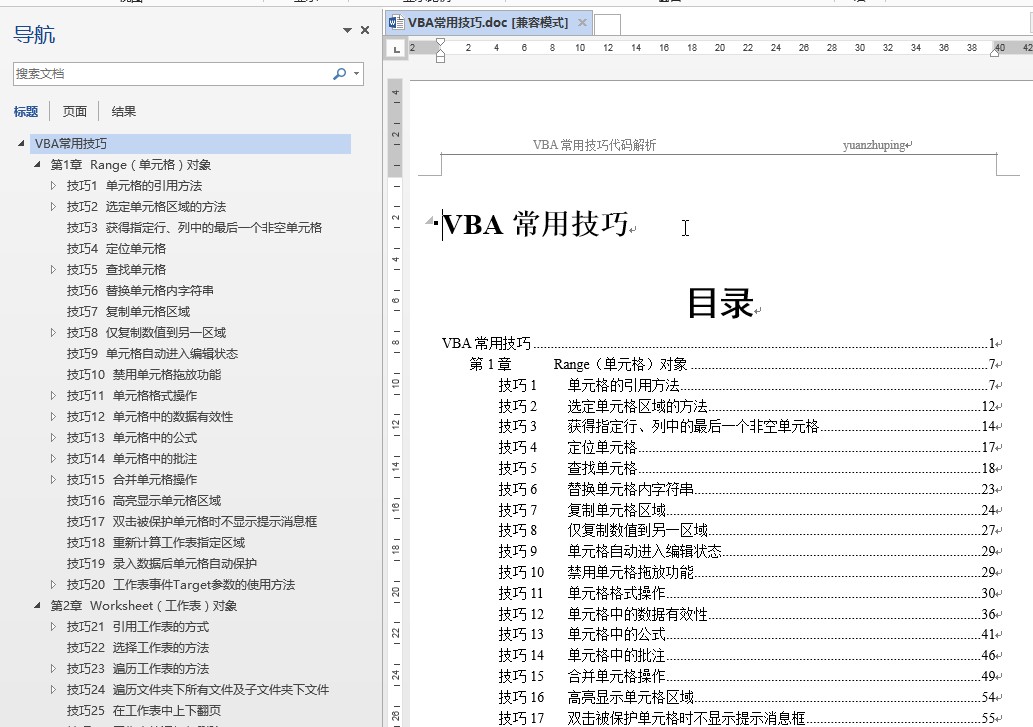The image size is (1033, 727).
Task: Collapse the 第2章 Worksheet（工作表）对象 heading
Action: [38, 606]
